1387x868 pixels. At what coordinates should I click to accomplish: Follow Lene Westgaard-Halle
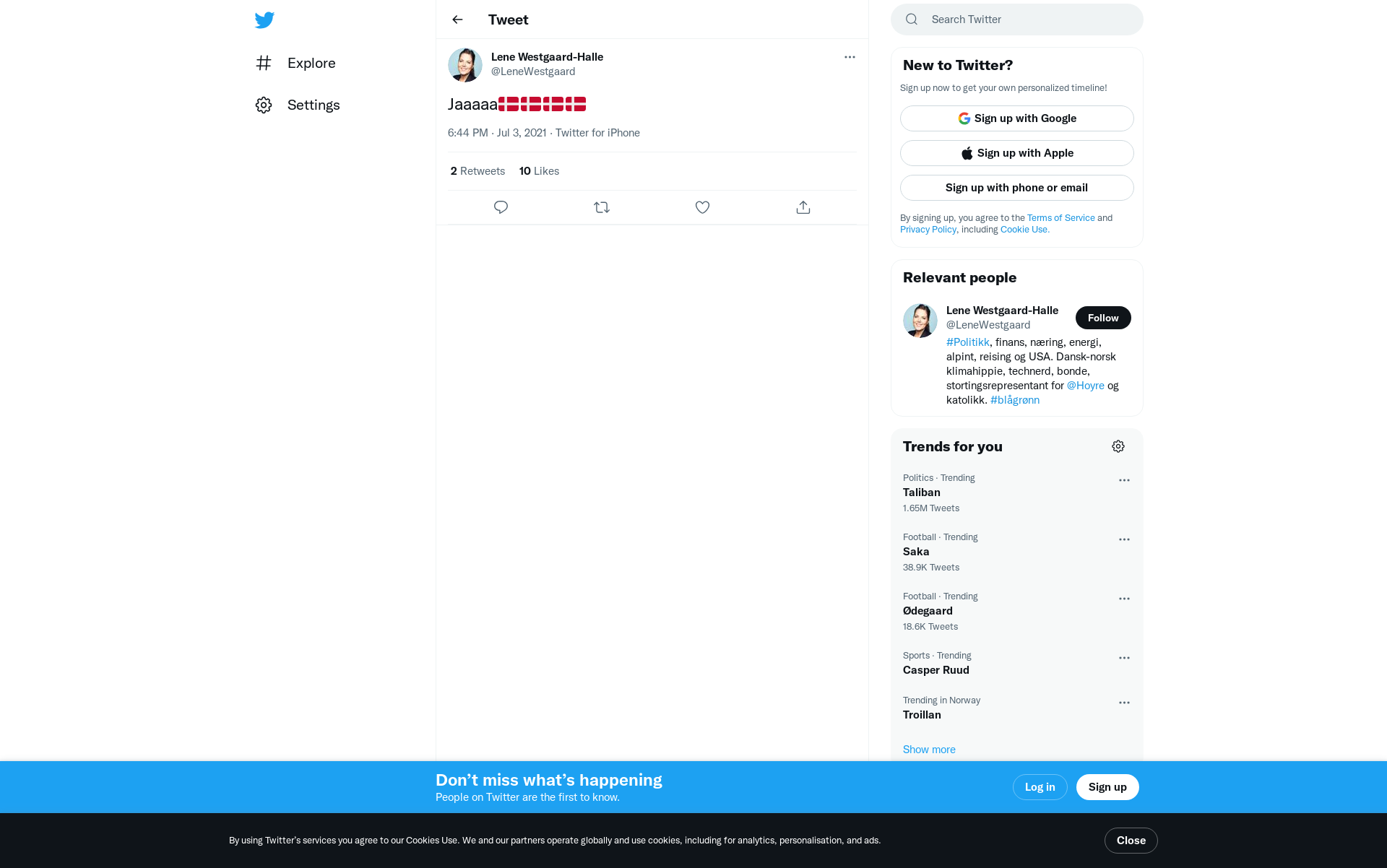coord(1103,318)
